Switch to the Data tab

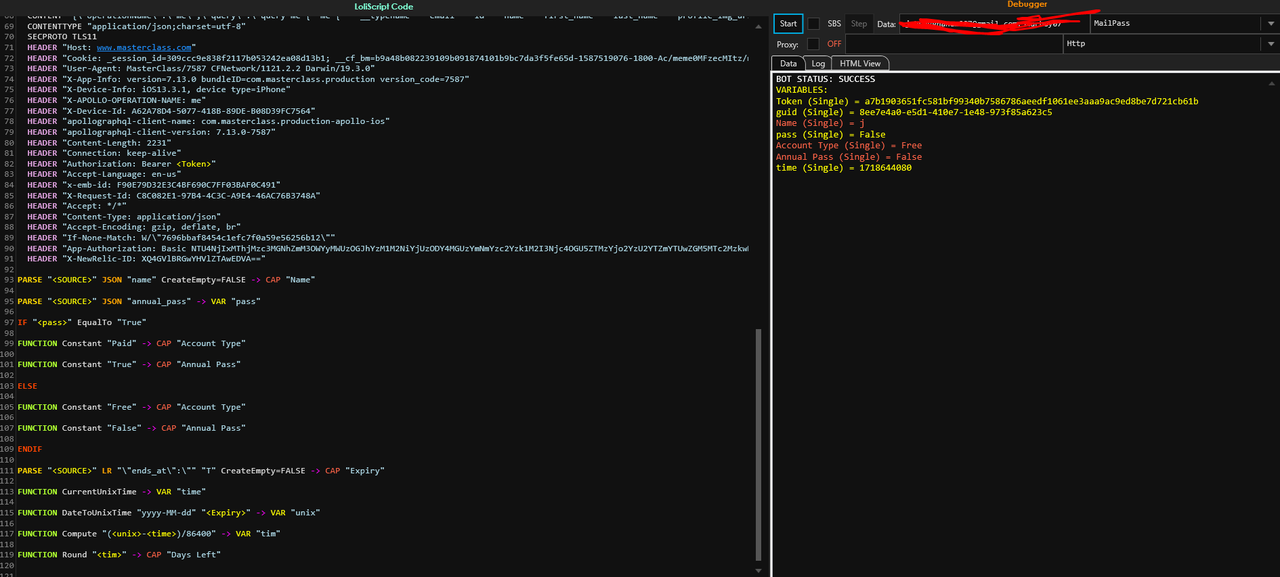[789, 63]
